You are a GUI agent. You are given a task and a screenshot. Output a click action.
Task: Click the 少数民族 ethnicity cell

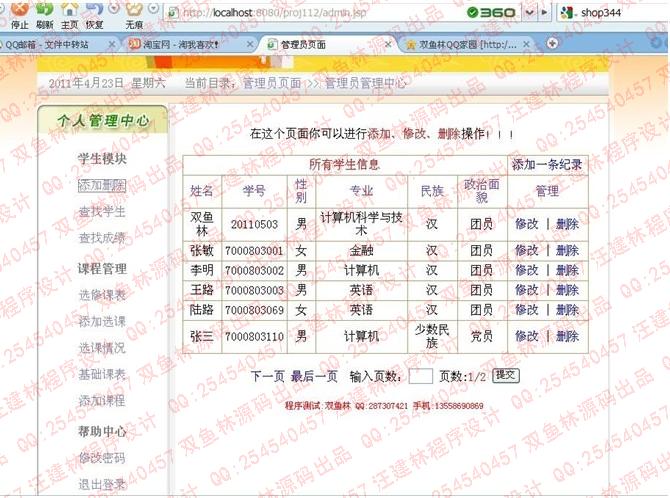point(432,336)
